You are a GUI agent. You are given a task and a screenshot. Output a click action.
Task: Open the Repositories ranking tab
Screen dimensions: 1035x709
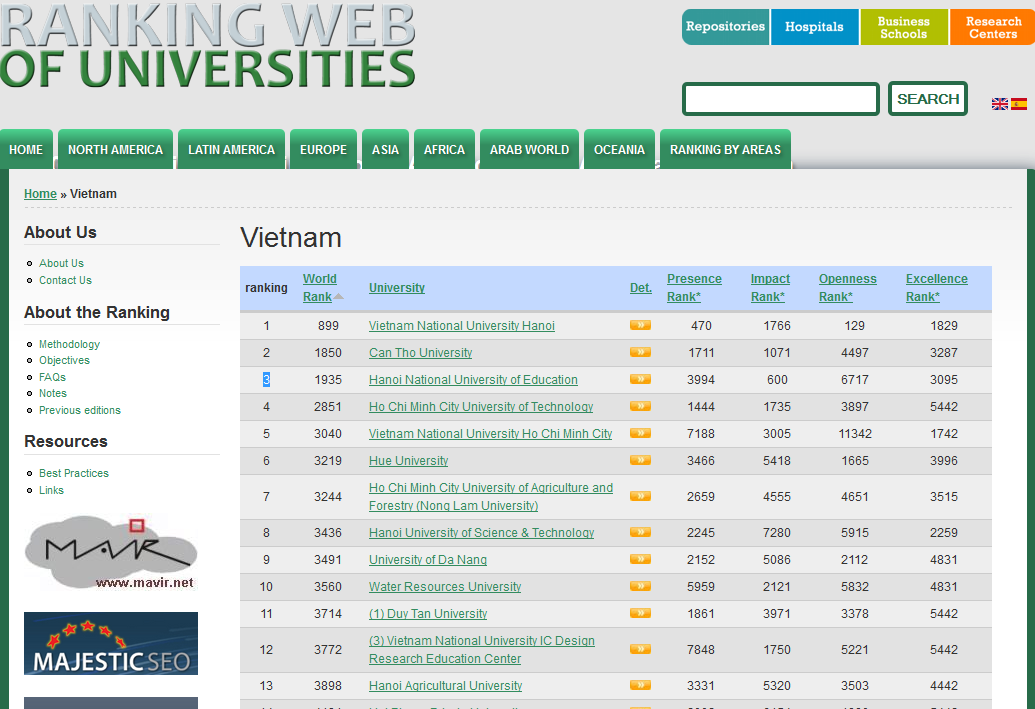tap(725, 27)
